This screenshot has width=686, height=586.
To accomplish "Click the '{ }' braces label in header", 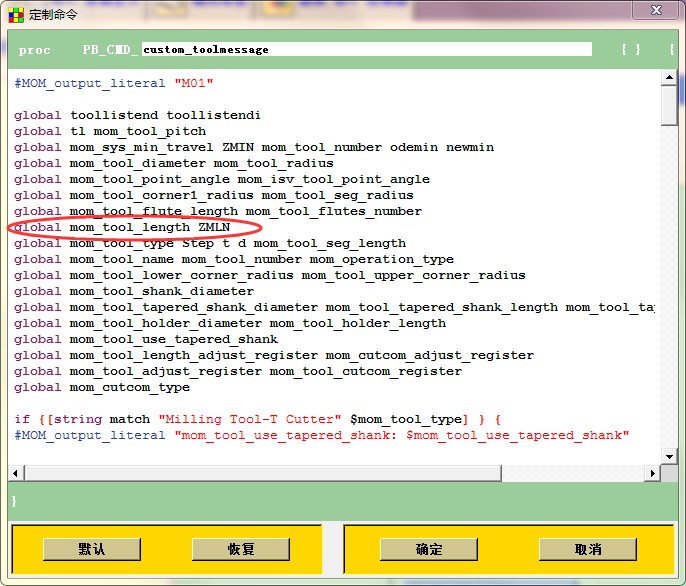I will point(631,49).
